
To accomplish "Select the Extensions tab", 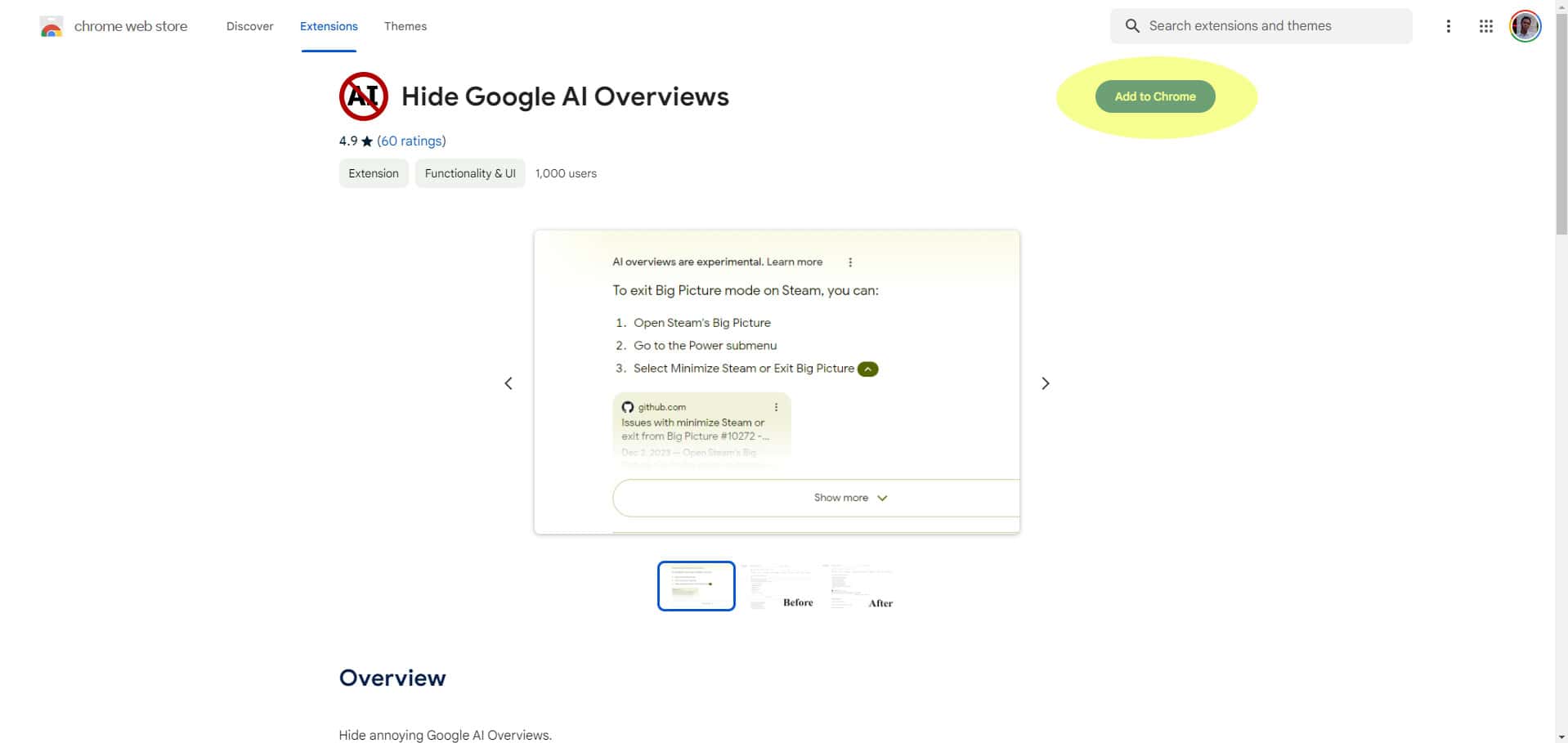I will (329, 26).
